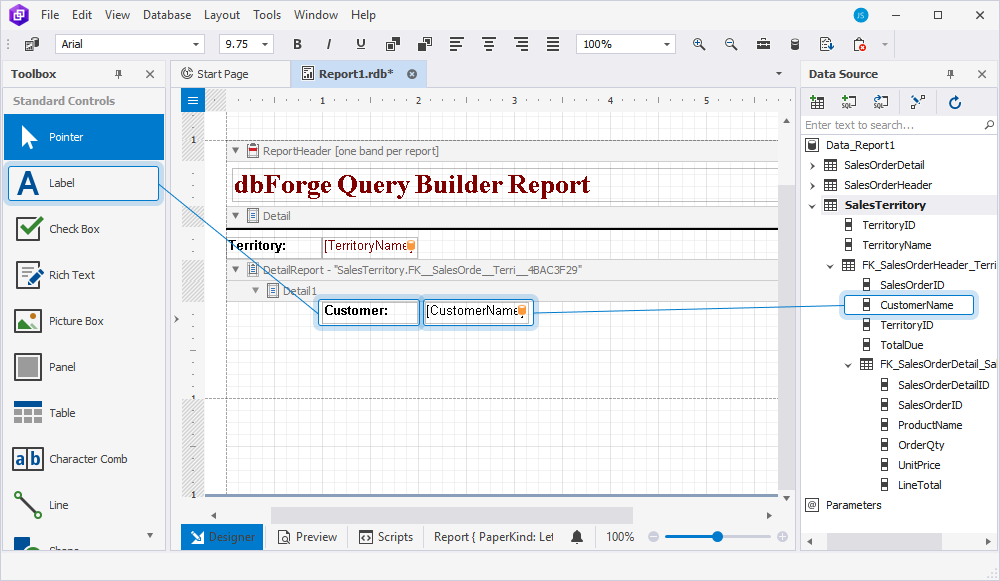1000x581 pixels.
Task: Open the File menu
Action: (50, 15)
